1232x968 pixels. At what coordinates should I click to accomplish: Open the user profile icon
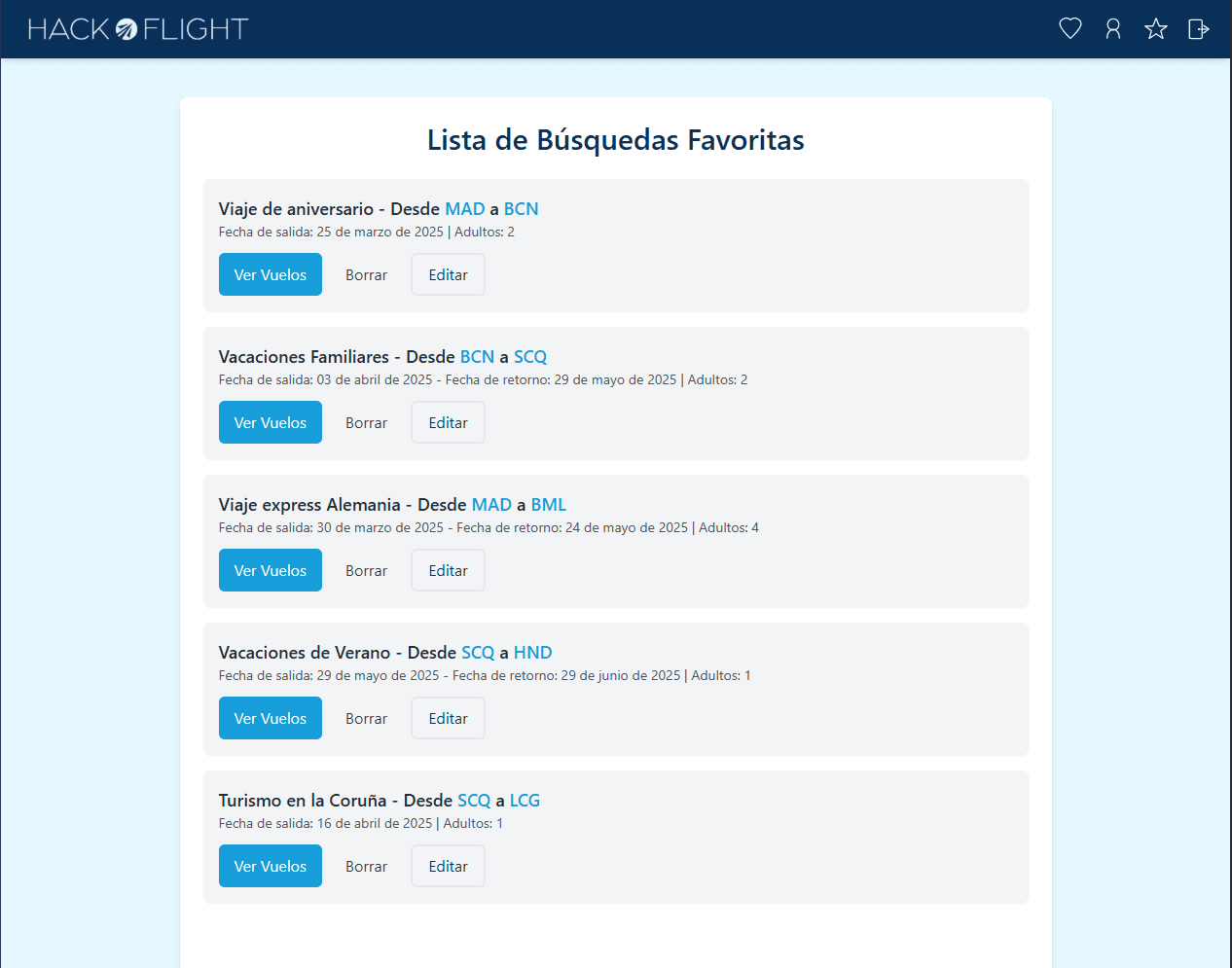tap(1112, 28)
